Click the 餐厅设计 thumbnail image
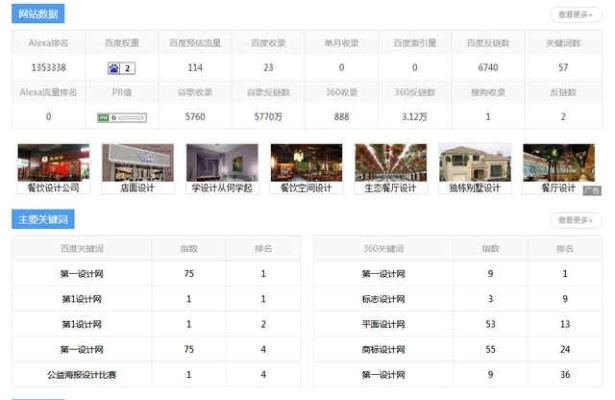Screen dimensions: 615x400 pos(559,163)
